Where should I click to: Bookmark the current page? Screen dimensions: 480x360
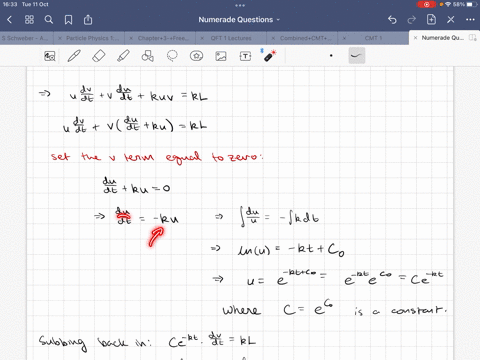pyautogui.click(x=68, y=20)
